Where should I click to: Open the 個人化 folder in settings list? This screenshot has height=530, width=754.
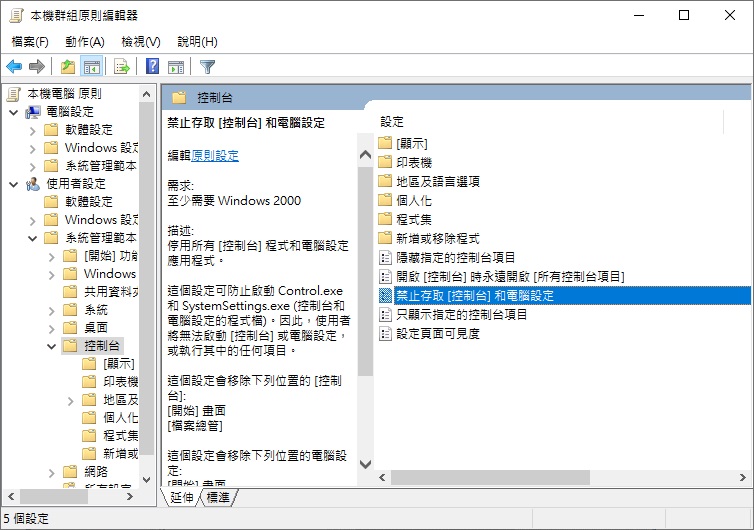tap(413, 200)
